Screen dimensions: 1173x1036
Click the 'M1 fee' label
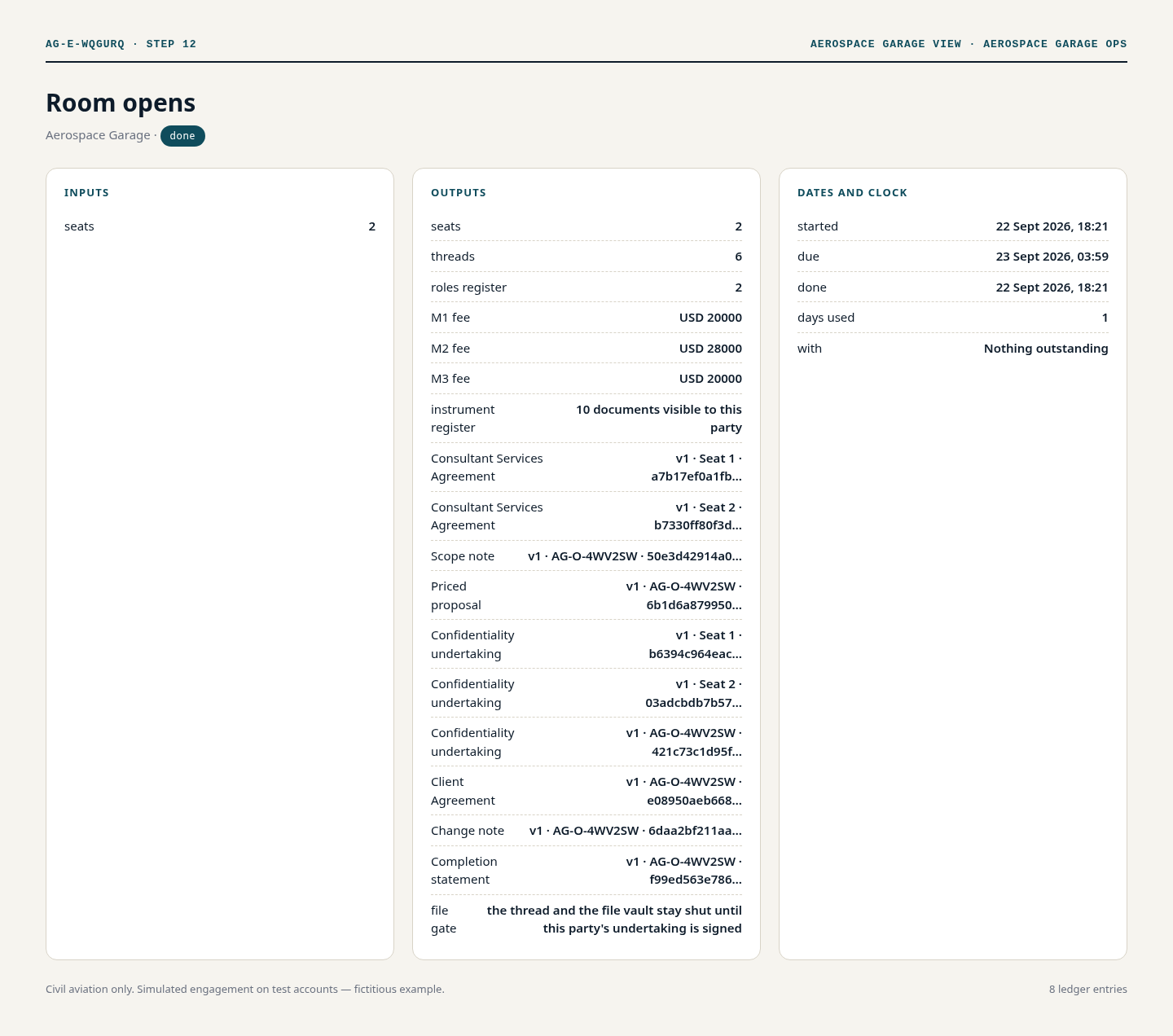[450, 318]
